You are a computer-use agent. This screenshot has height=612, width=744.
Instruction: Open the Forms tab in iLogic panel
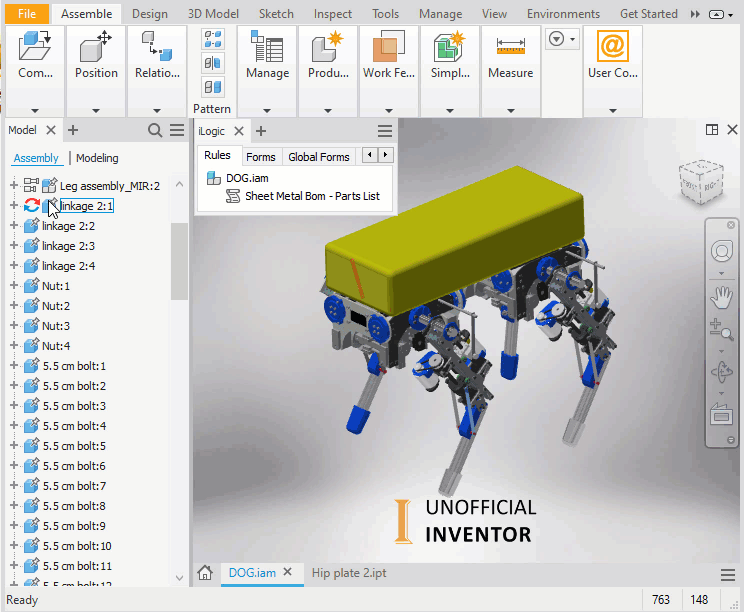[x=260, y=156]
